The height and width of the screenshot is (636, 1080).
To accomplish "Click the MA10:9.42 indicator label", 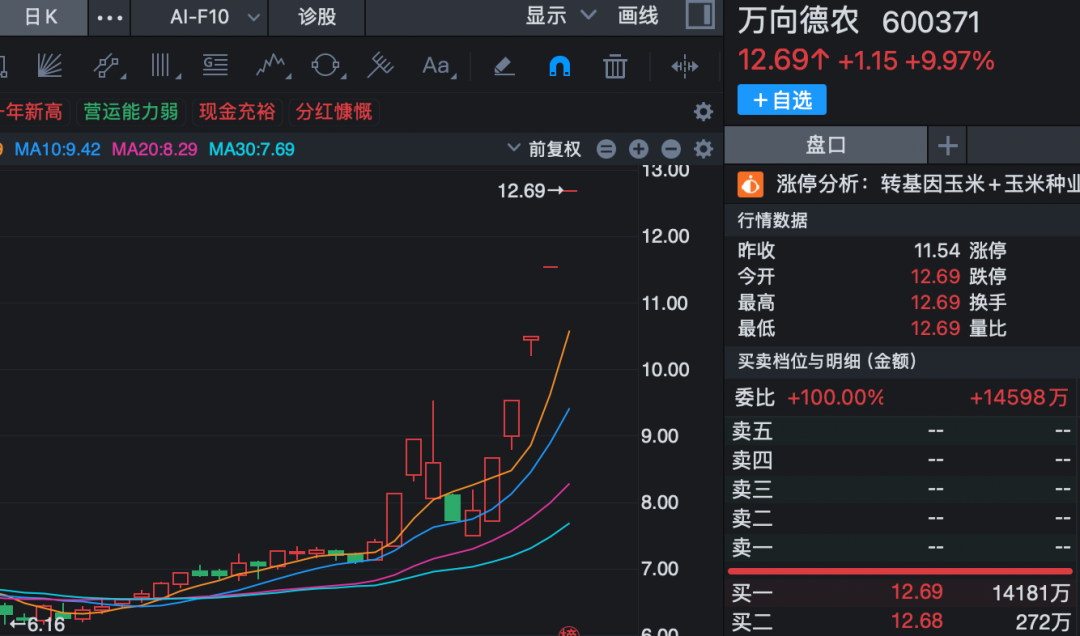I will point(57,150).
